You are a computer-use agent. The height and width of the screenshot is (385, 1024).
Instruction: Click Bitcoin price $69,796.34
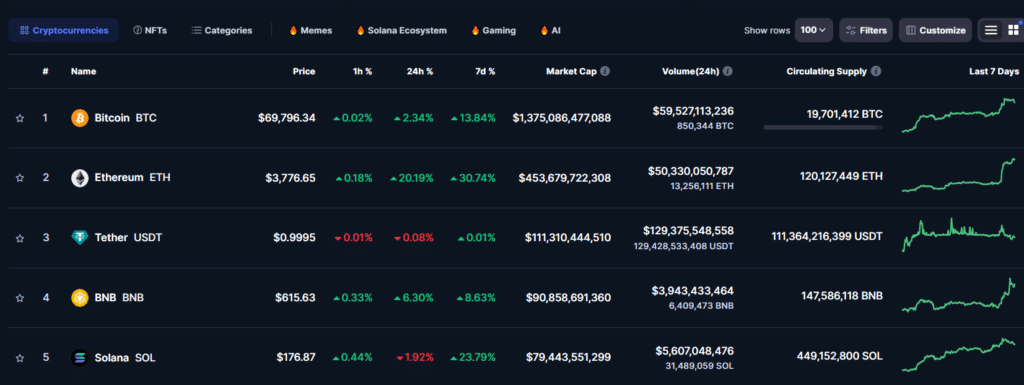287,118
